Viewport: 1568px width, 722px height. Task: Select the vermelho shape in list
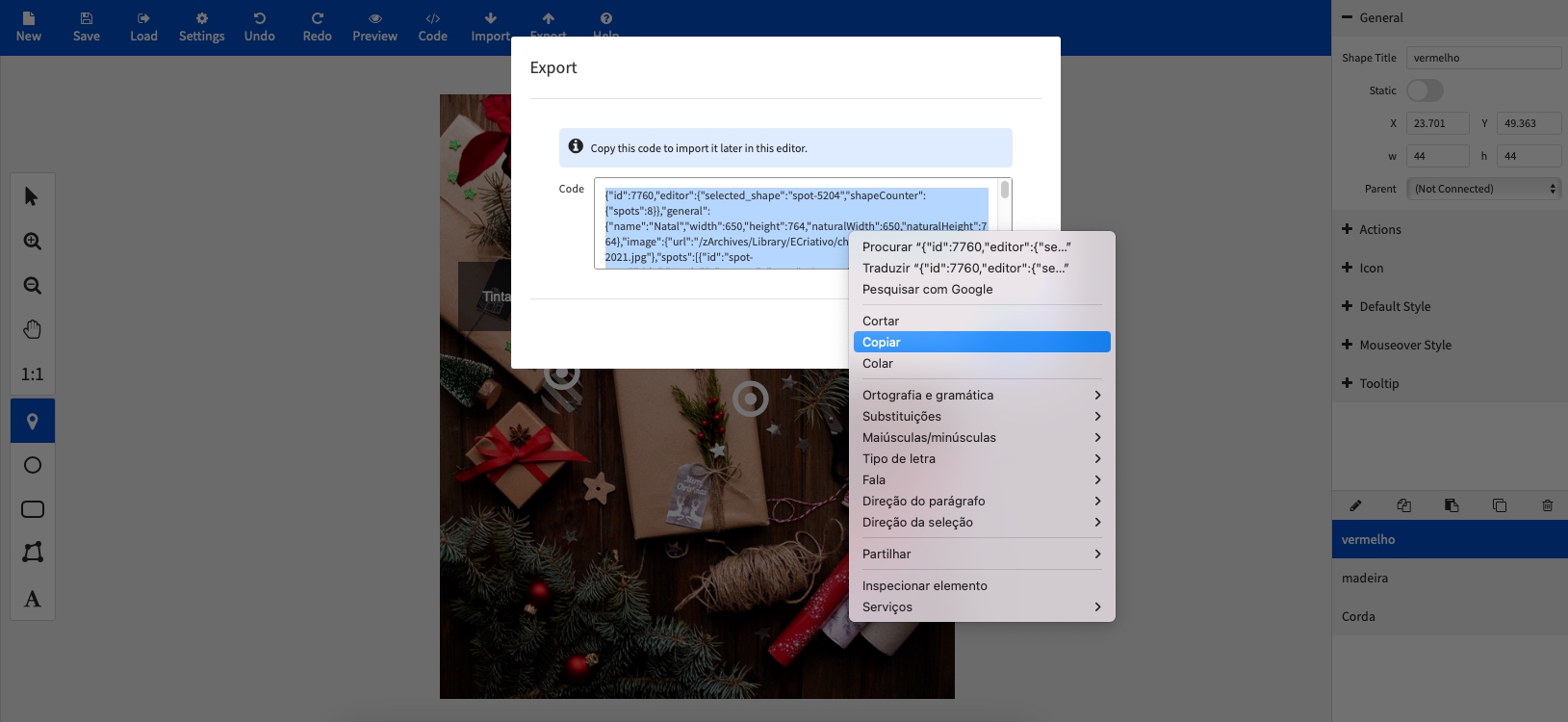[x=1450, y=539]
